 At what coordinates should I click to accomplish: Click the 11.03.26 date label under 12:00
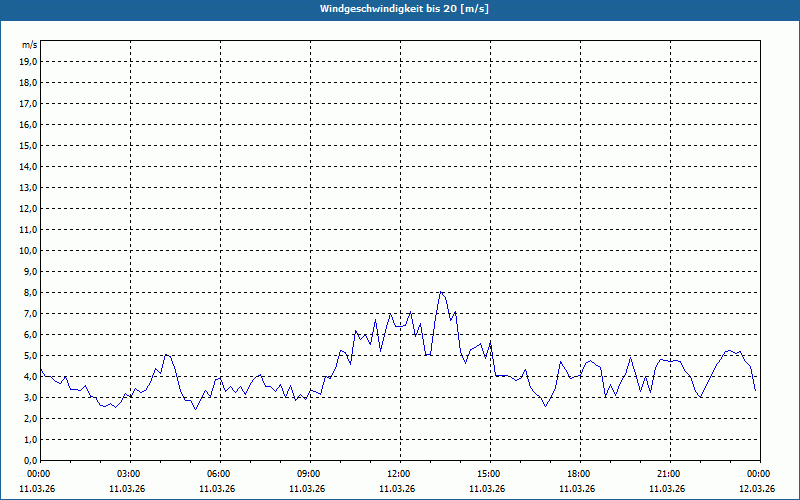pos(398,489)
